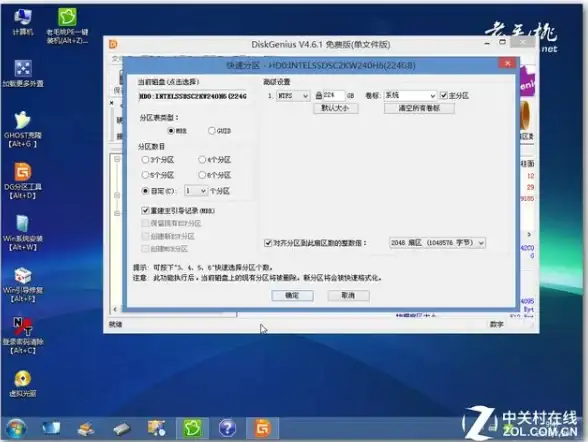Switch to orange DiskGenius taskbar button
The image size is (588, 442).
coord(262,428)
